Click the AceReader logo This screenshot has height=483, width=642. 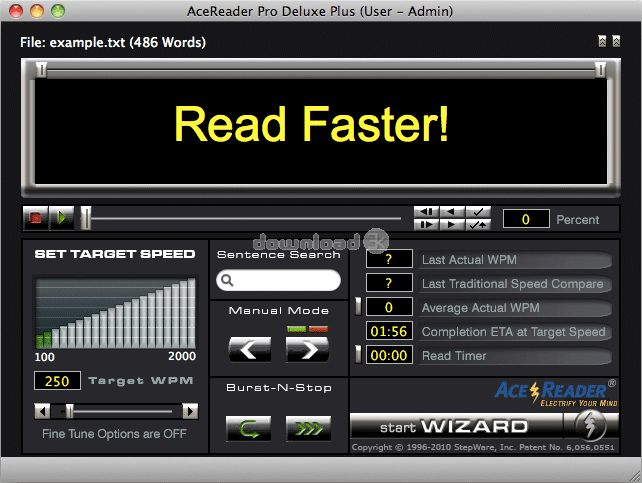coord(550,393)
